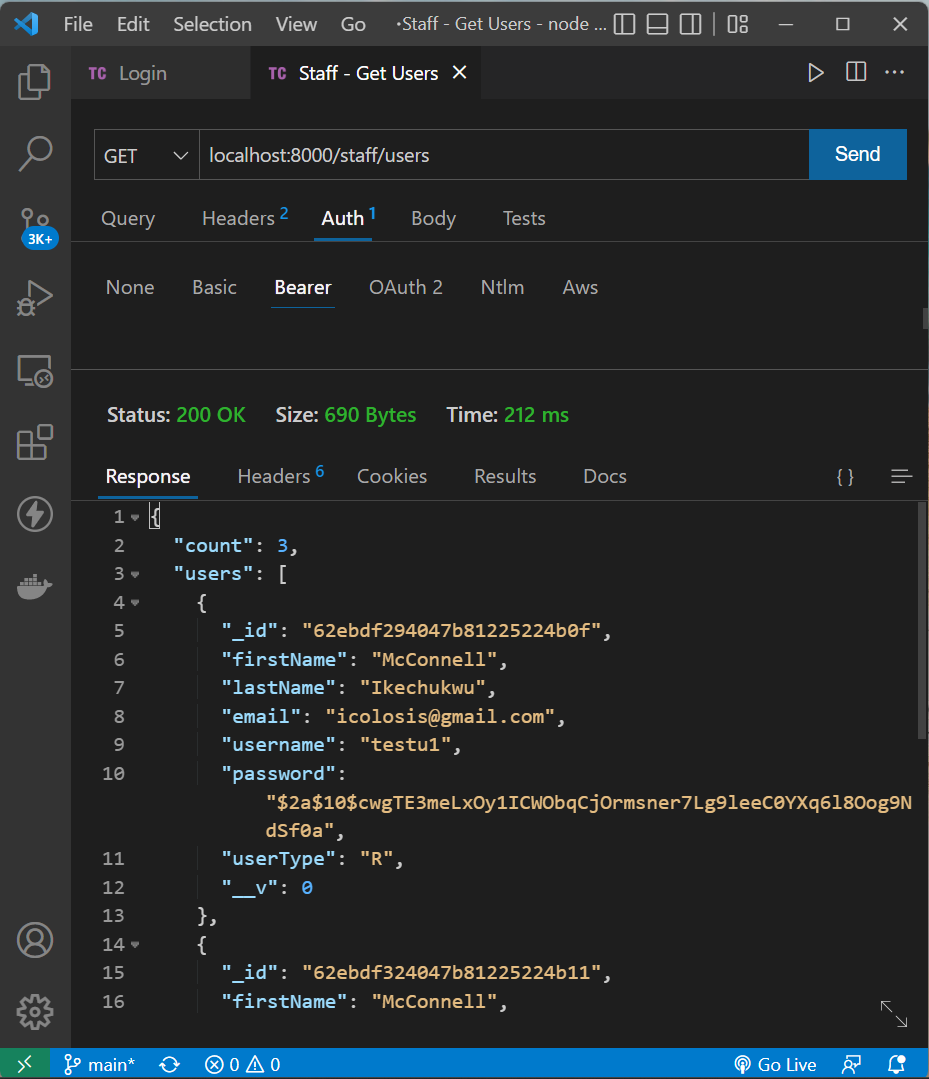Expand the response with the diagonal arrows icon
Screen dimensions: 929x1079
(894, 1014)
